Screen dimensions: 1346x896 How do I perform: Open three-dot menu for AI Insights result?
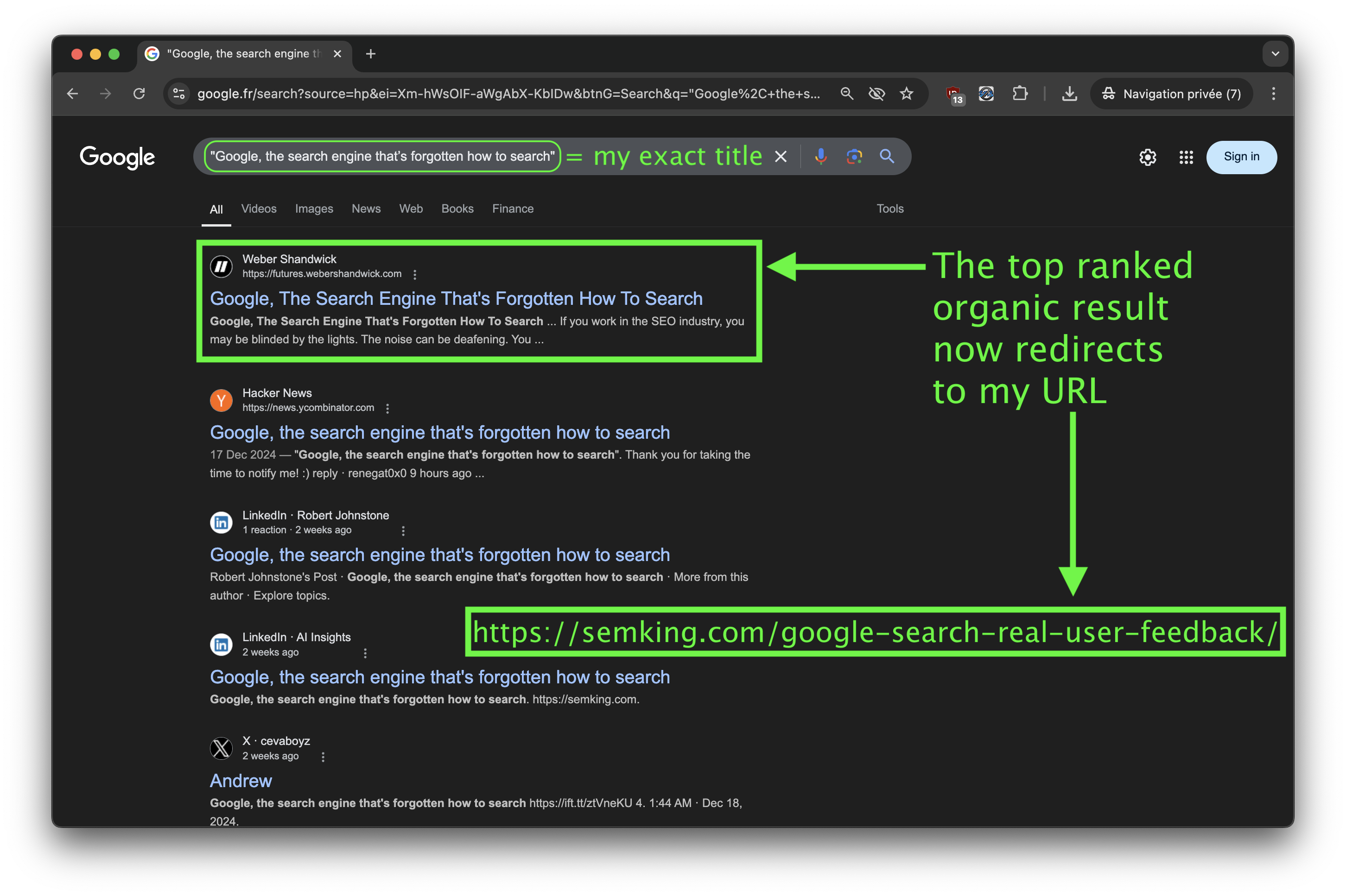pos(365,653)
